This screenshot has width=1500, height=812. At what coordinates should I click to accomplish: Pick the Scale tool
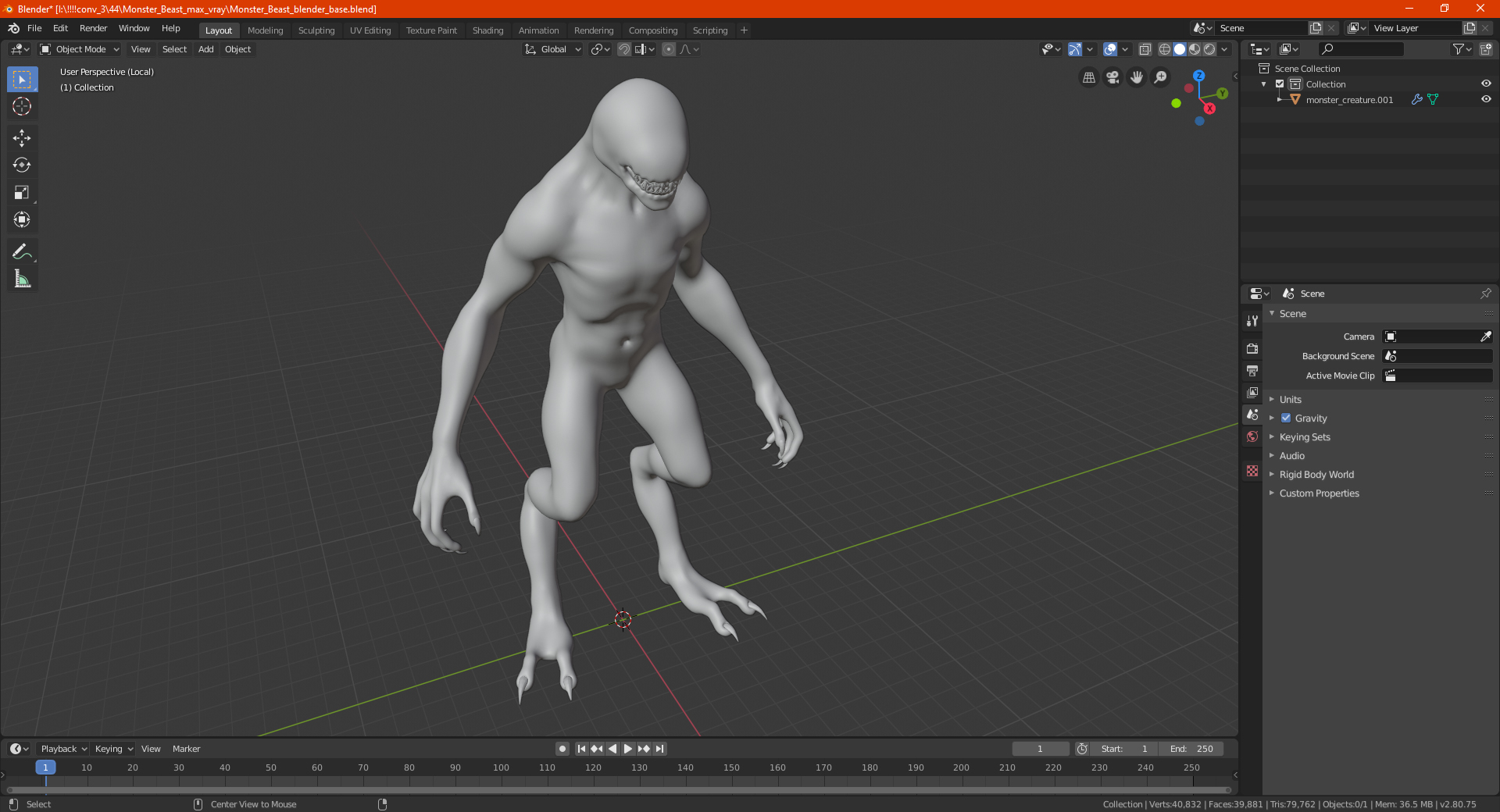22,192
